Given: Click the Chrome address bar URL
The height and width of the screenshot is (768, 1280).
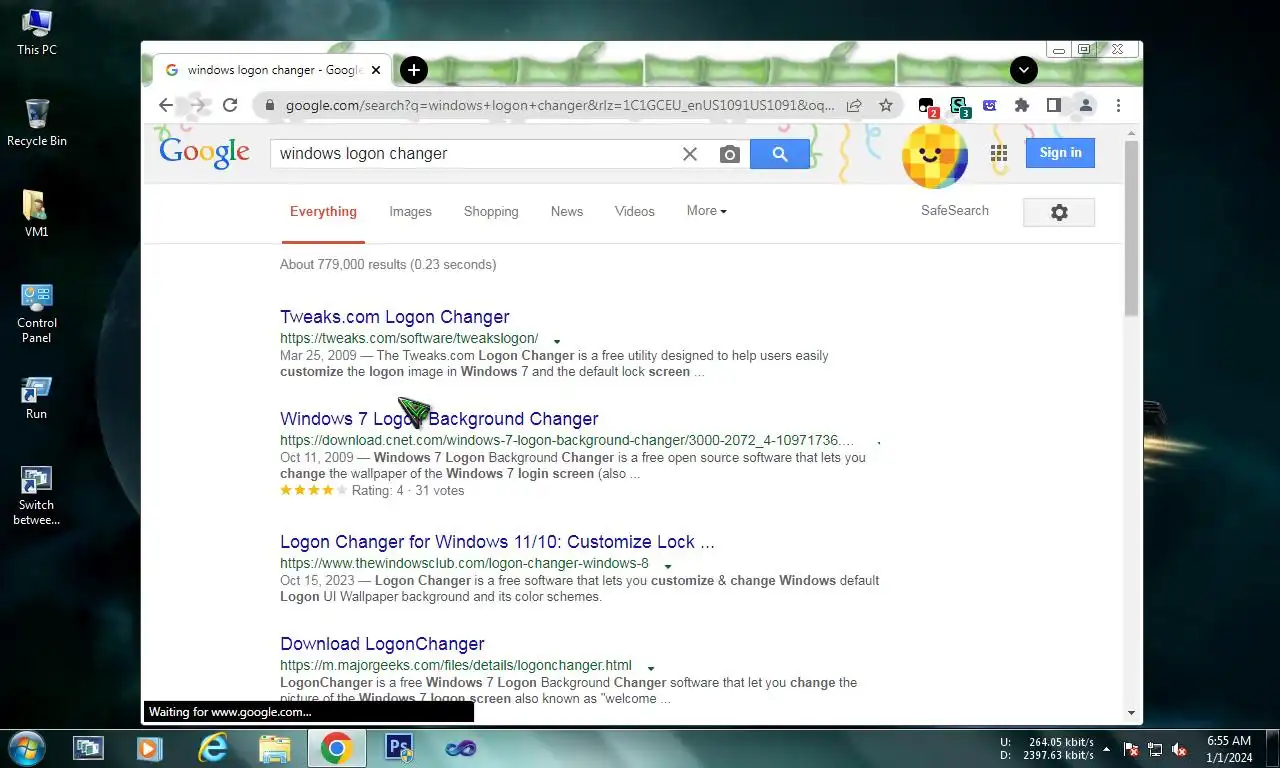Looking at the screenshot, I should (x=559, y=105).
